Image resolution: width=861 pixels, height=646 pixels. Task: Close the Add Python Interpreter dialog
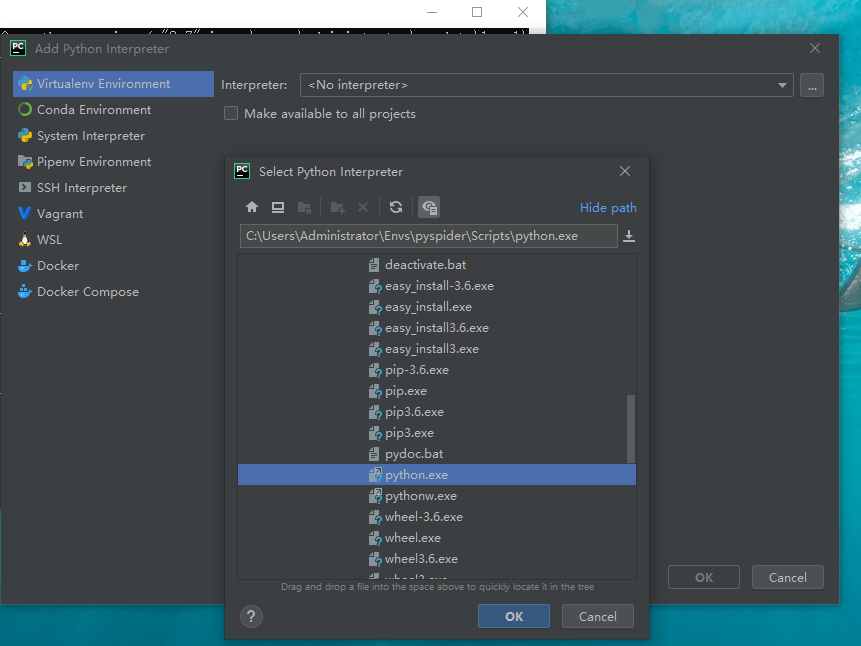(815, 48)
